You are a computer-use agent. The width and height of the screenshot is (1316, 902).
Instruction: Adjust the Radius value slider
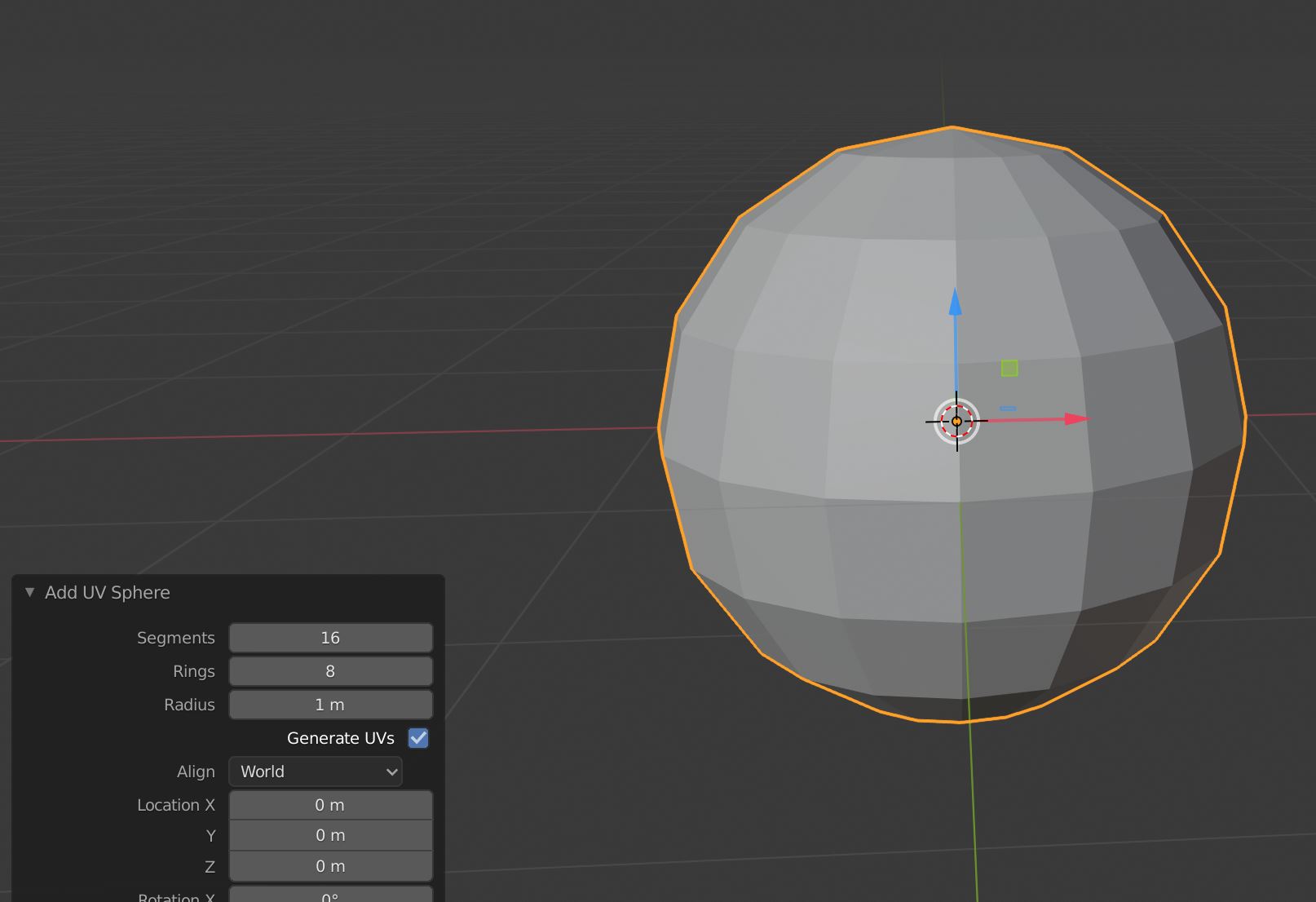[330, 704]
